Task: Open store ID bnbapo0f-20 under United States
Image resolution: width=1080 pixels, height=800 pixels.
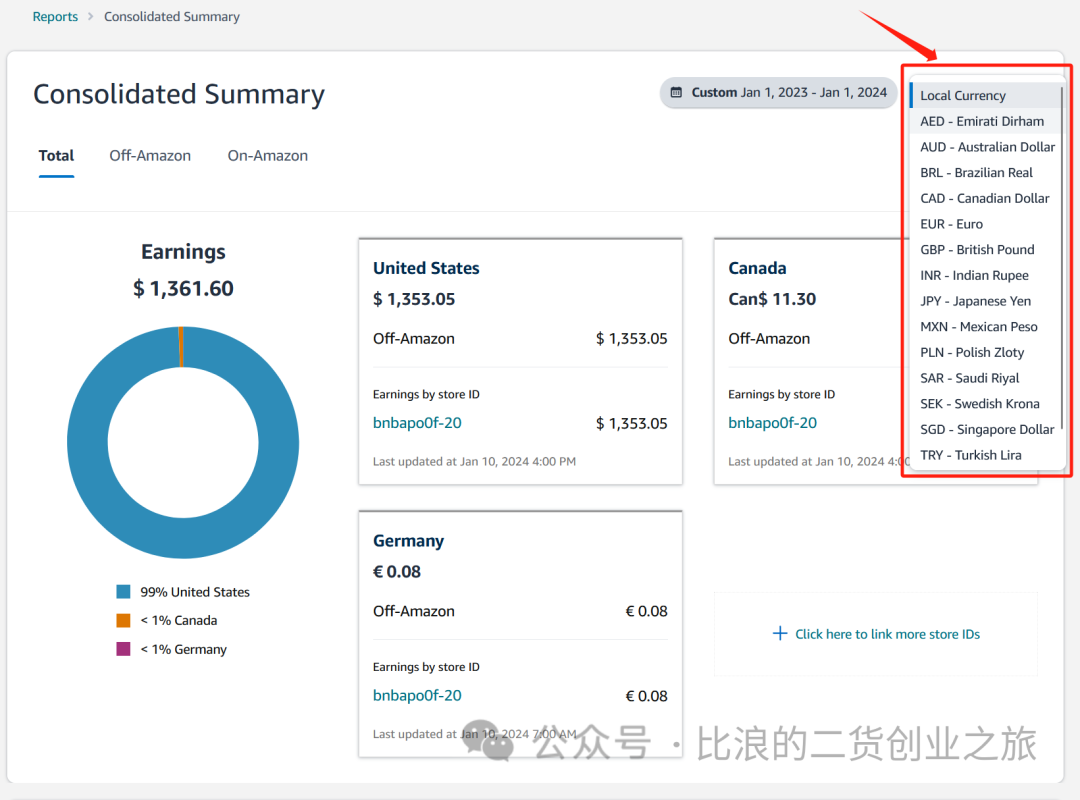Action: (417, 423)
